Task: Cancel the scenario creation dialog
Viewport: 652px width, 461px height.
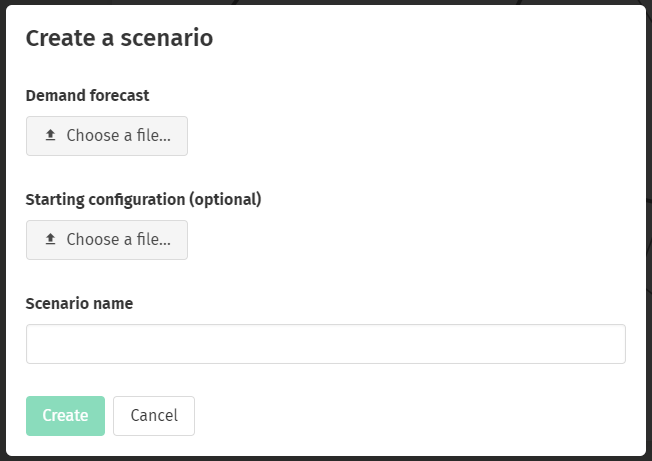Action: coord(154,416)
